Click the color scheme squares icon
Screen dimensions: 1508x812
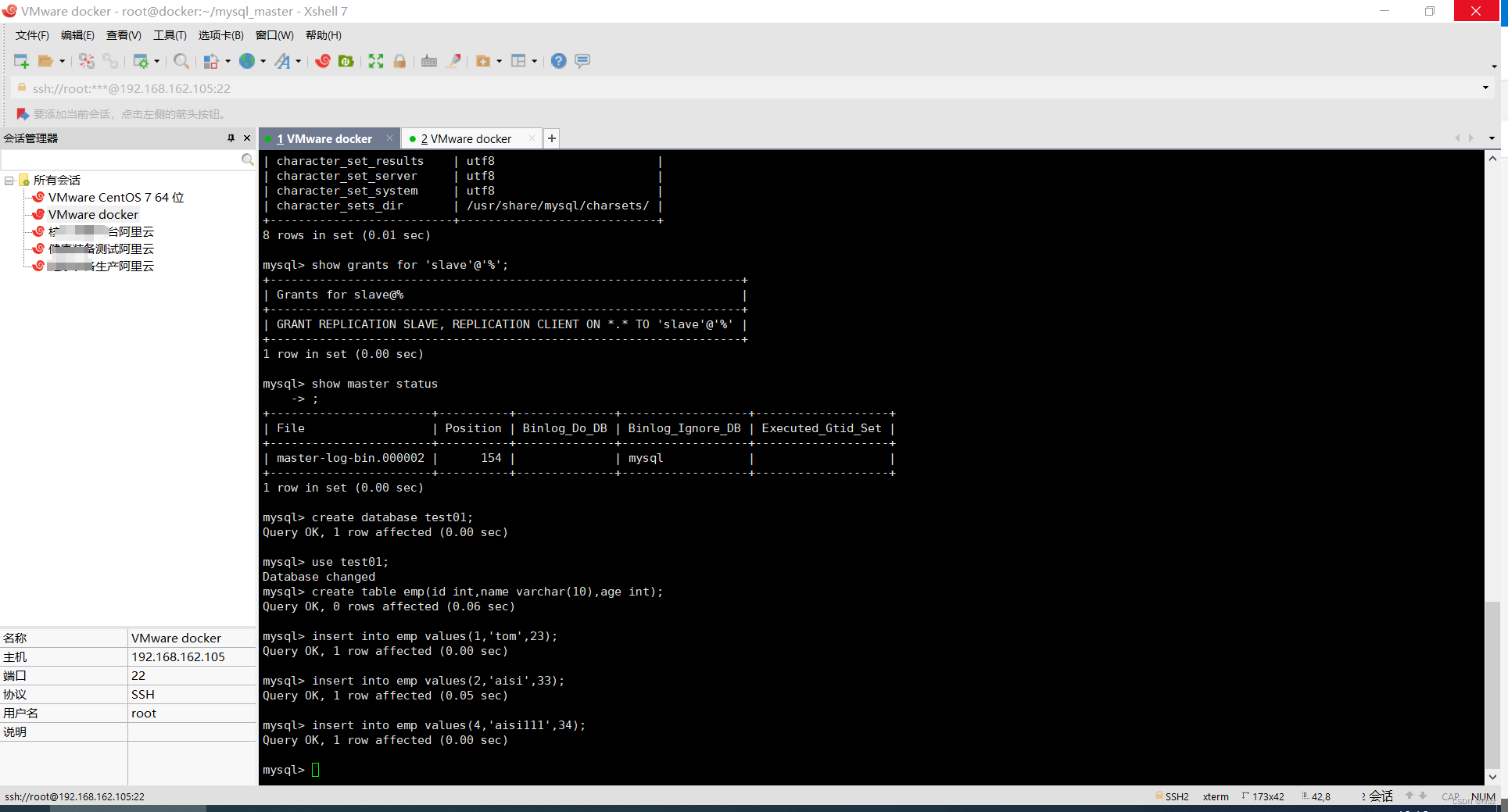pyautogui.click(x=210, y=61)
